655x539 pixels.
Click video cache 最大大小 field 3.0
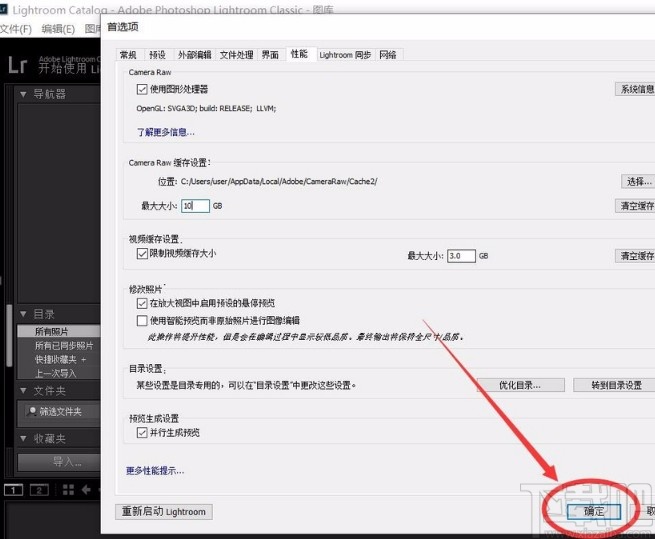tap(461, 256)
